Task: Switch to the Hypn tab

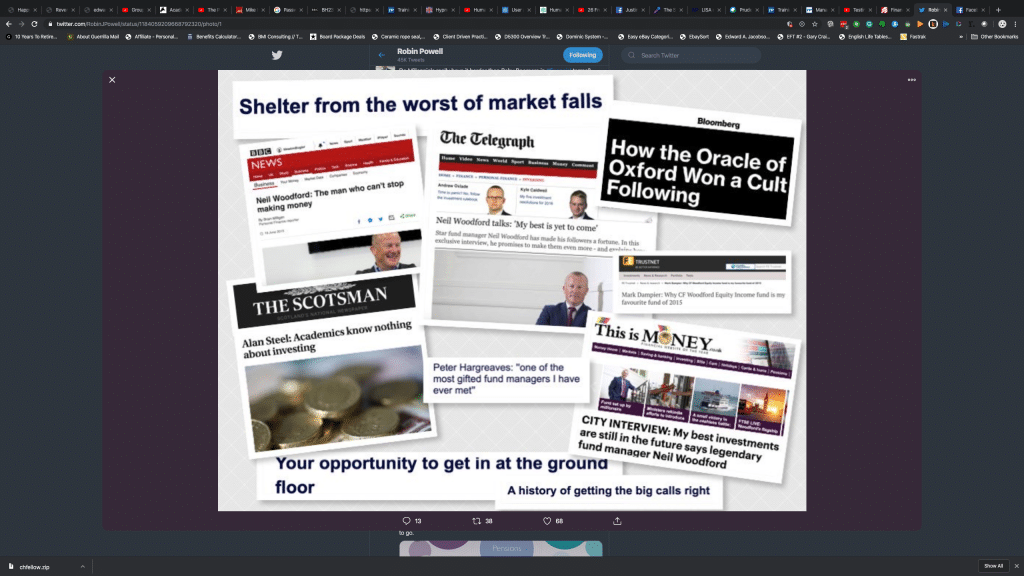Action: pos(438,10)
